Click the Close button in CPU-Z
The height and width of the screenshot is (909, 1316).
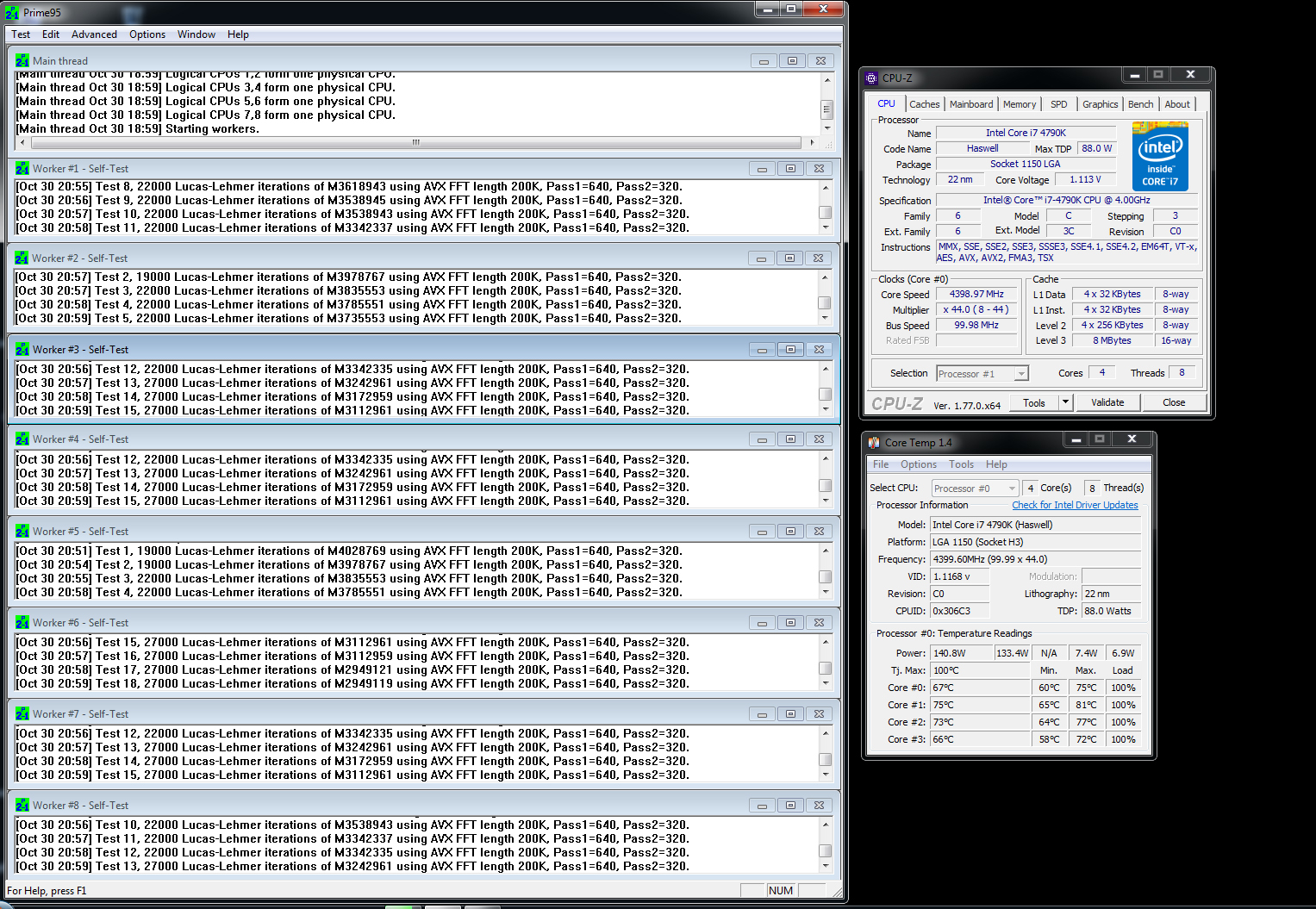pos(1174,402)
